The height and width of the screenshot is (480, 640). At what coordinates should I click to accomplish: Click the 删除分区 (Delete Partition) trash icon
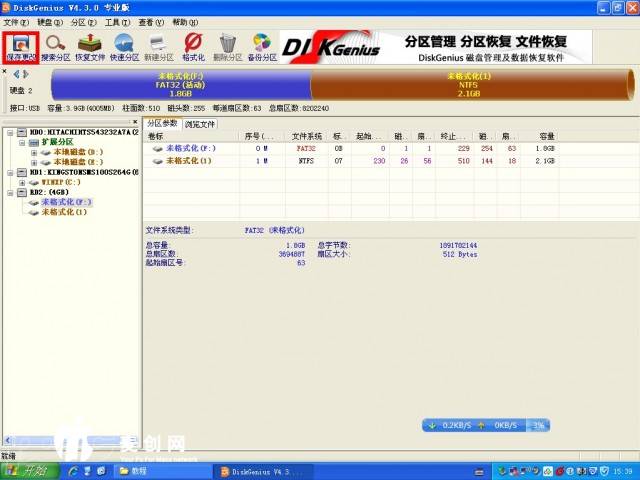coord(228,46)
